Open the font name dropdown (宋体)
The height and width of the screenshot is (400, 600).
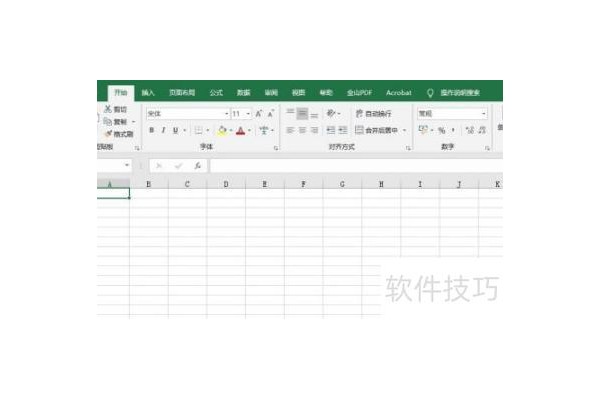pyautogui.click(x=226, y=114)
